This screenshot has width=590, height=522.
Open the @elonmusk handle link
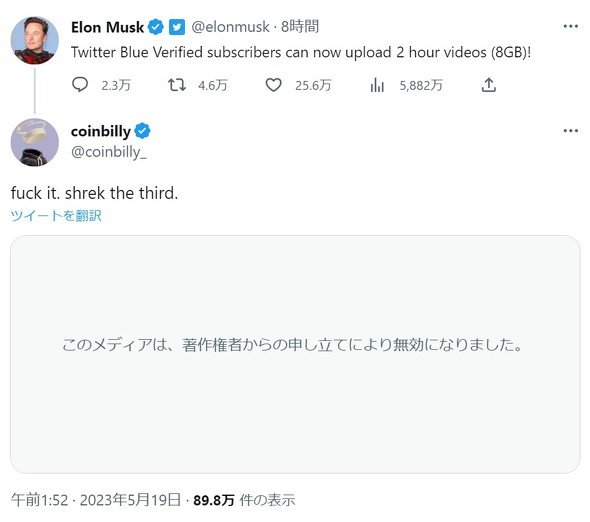point(230,27)
